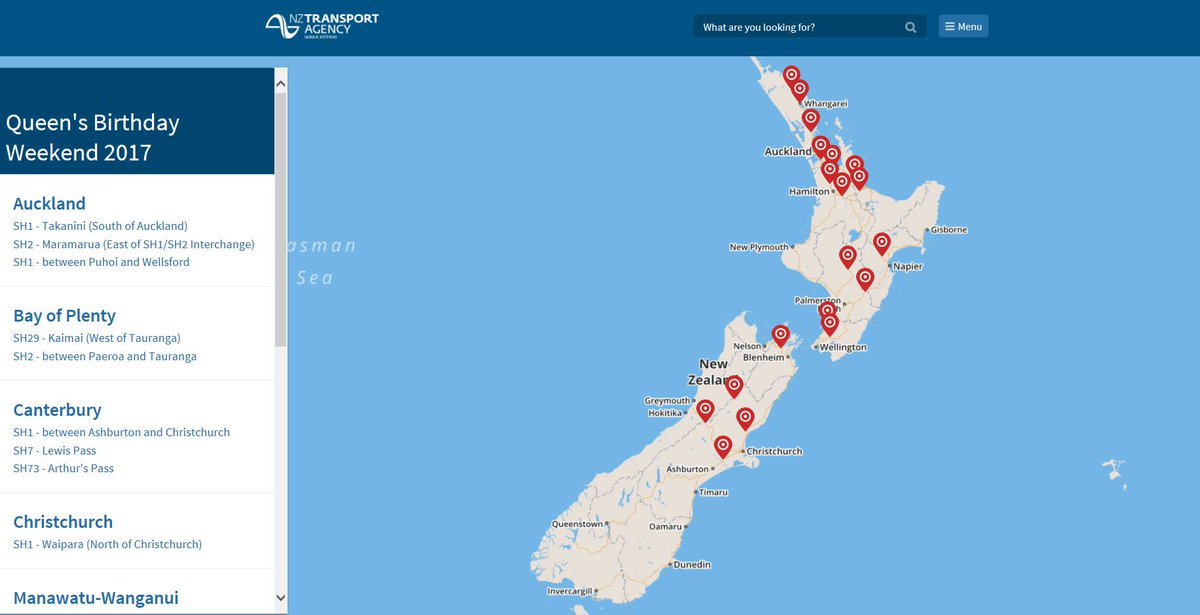Select the southernmost map pin near Ashburton
This screenshot has width=1200, height=615.
pos(723,446)
